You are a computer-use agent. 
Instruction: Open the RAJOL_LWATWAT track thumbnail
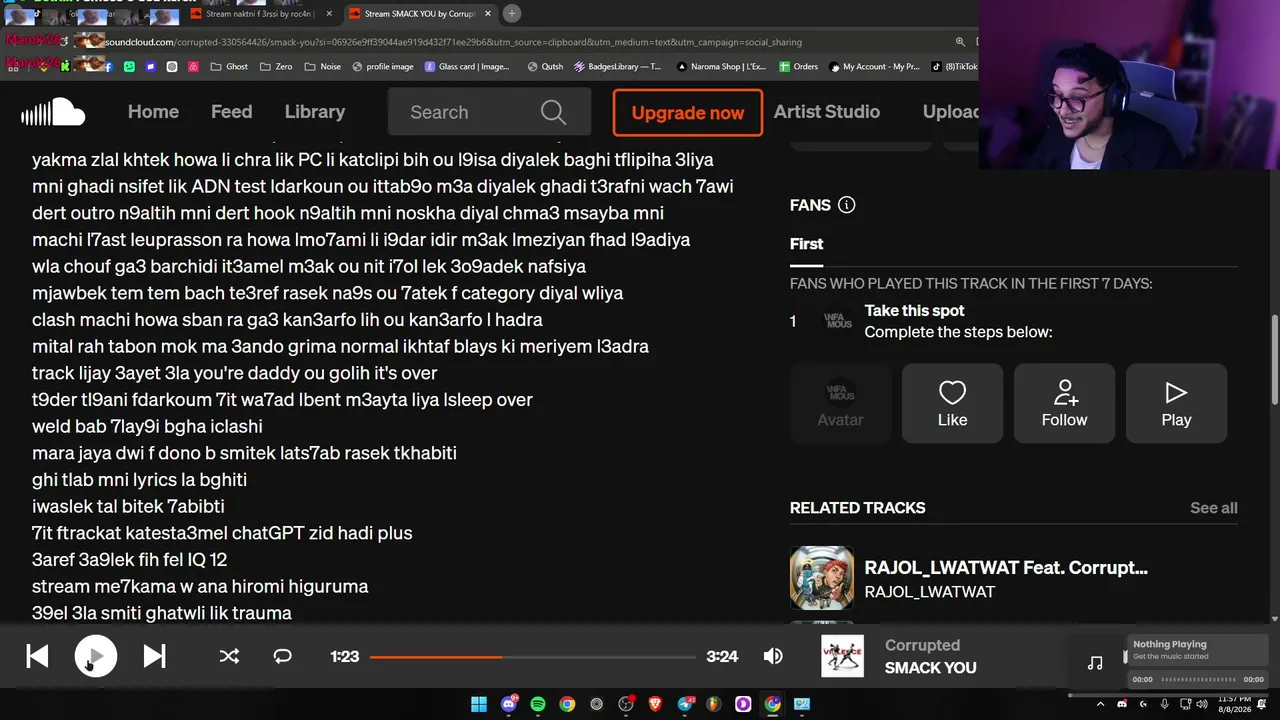[x=822, y=578]
